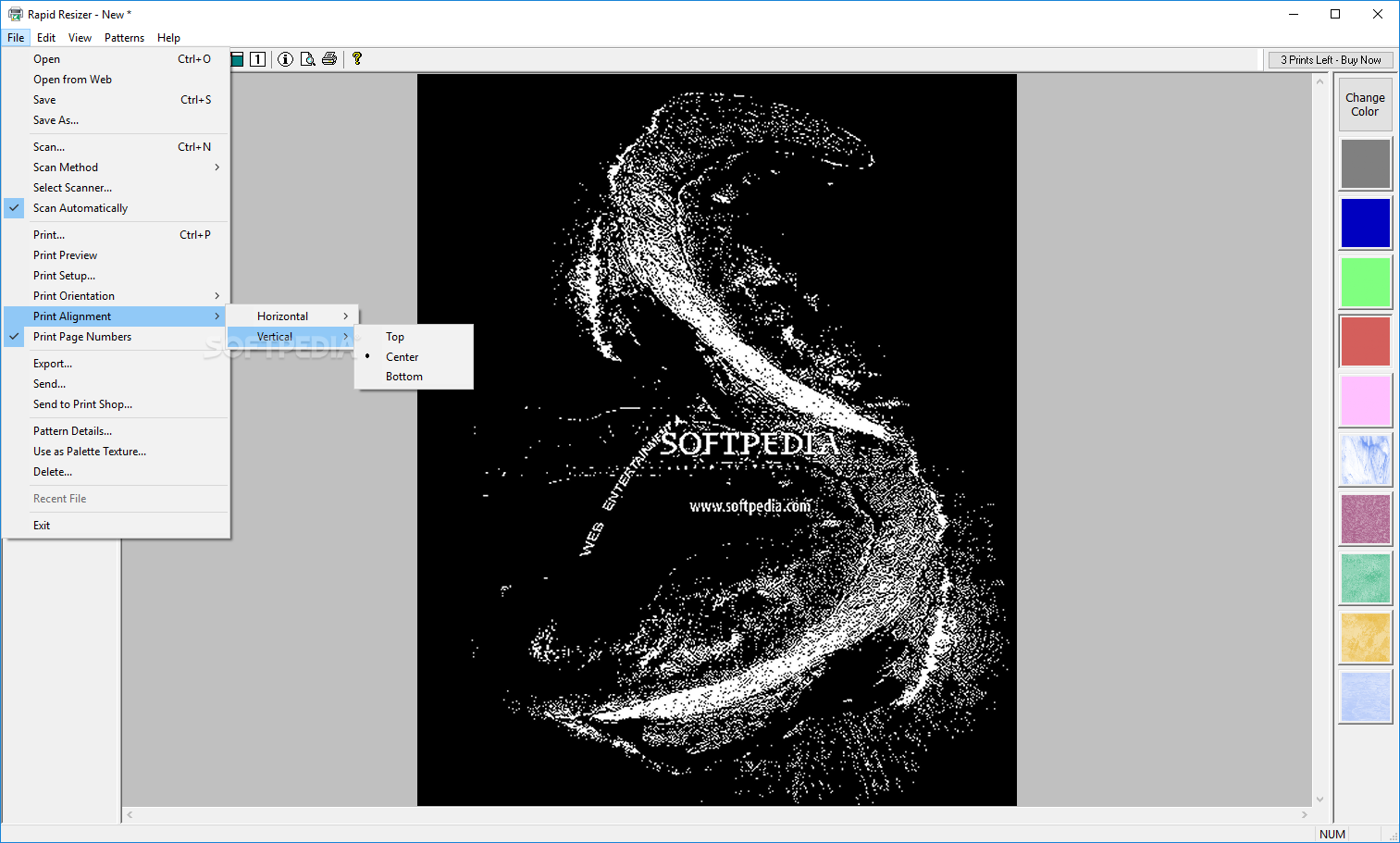Screen dimensions: 1400x843
Task: Pick the gray color swatch
Action: pyautogui.click(x=1365, y=164)
